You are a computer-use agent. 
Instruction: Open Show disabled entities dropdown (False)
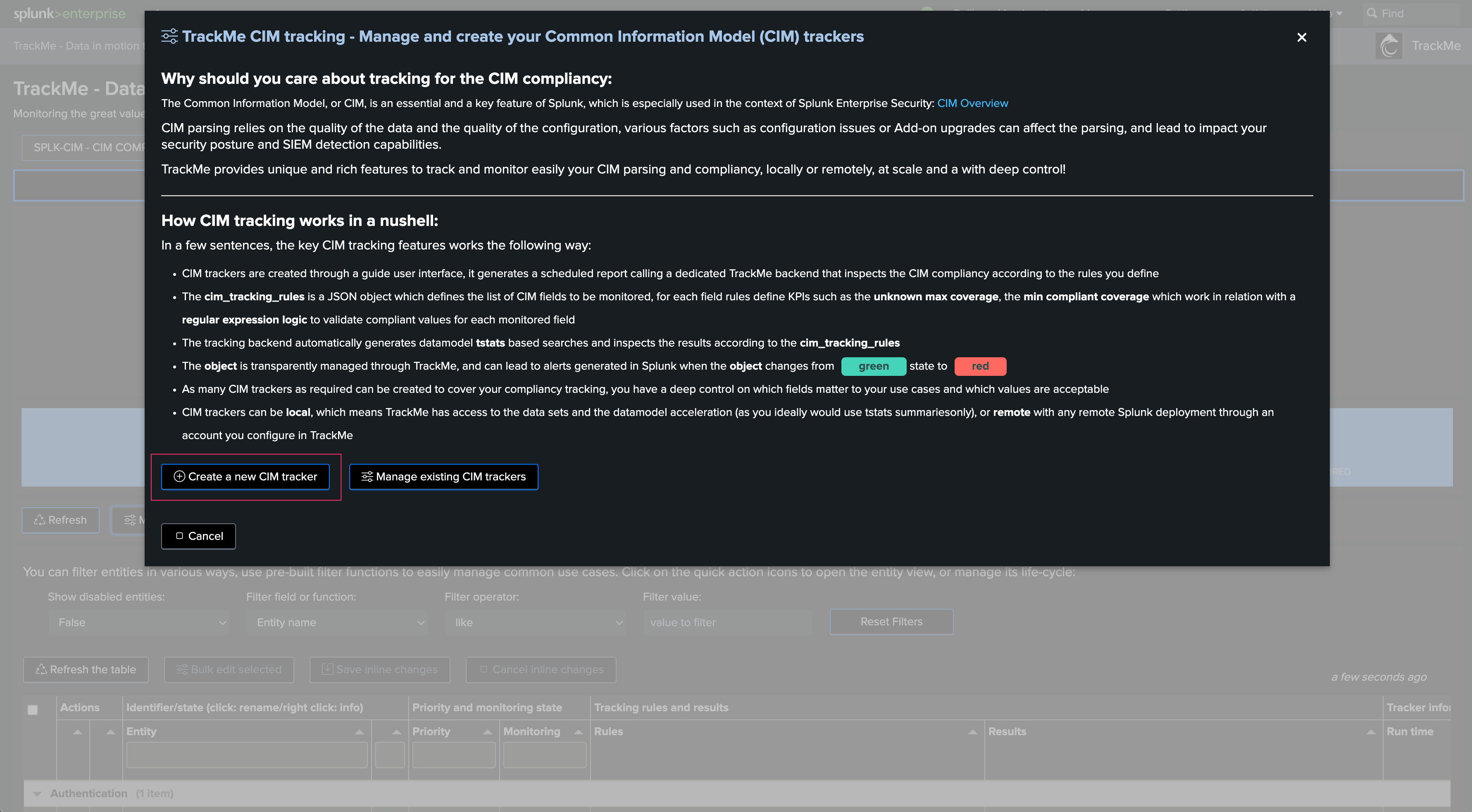click(138, 622)
